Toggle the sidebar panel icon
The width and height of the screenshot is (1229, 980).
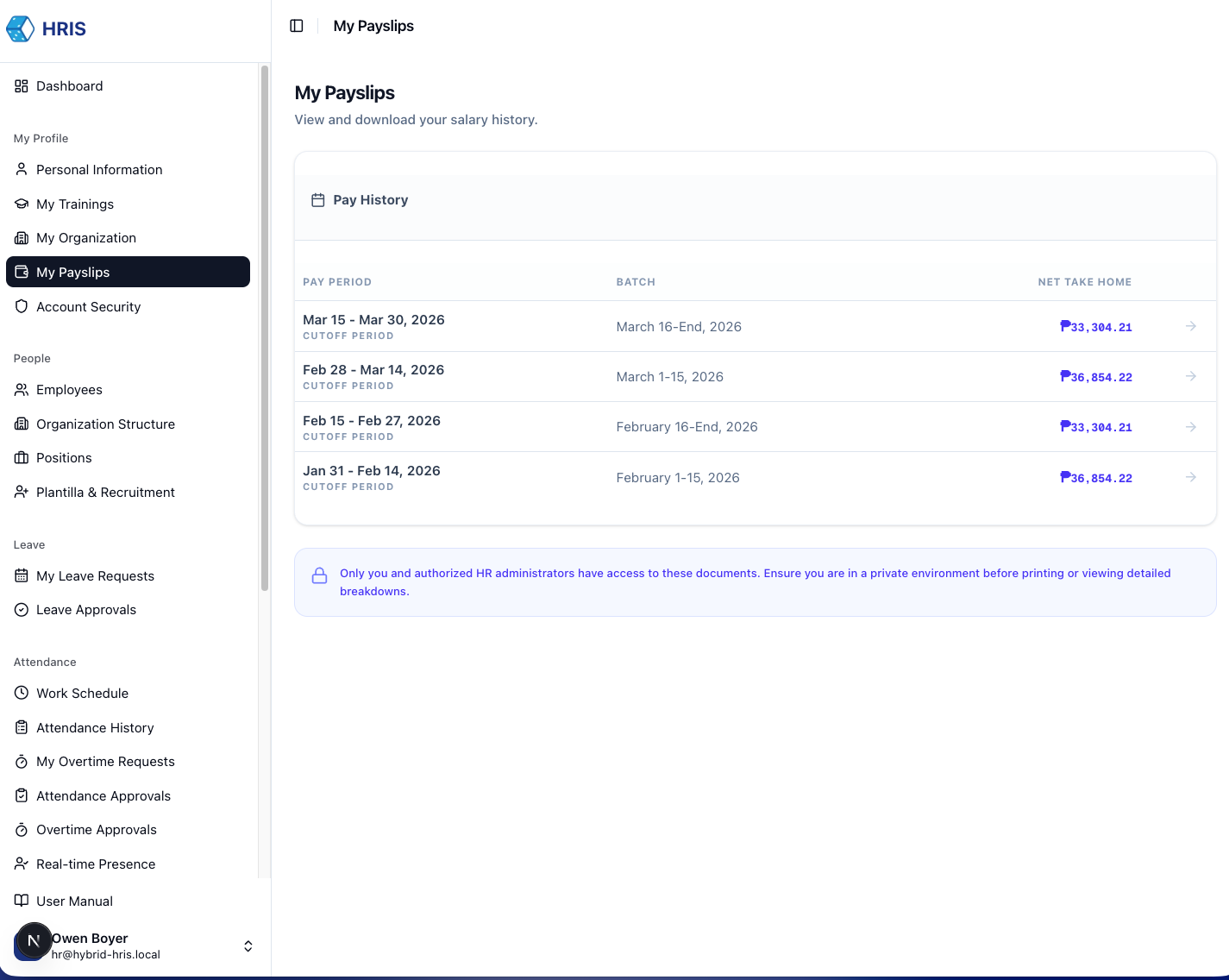coord(297,26)
